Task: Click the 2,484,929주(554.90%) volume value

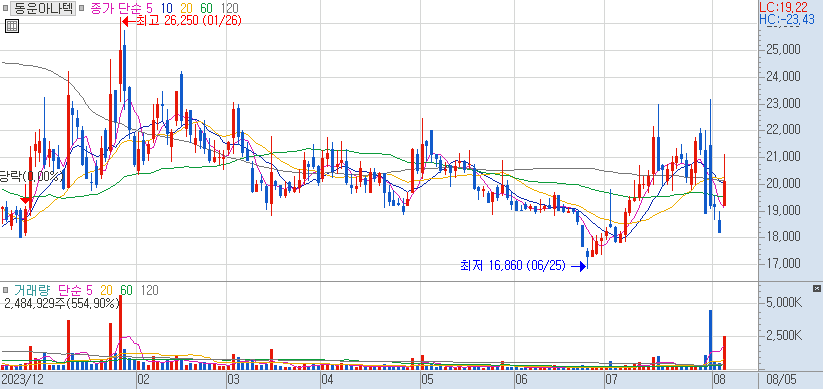Action: pyautogui.click(x=62, y=303)
